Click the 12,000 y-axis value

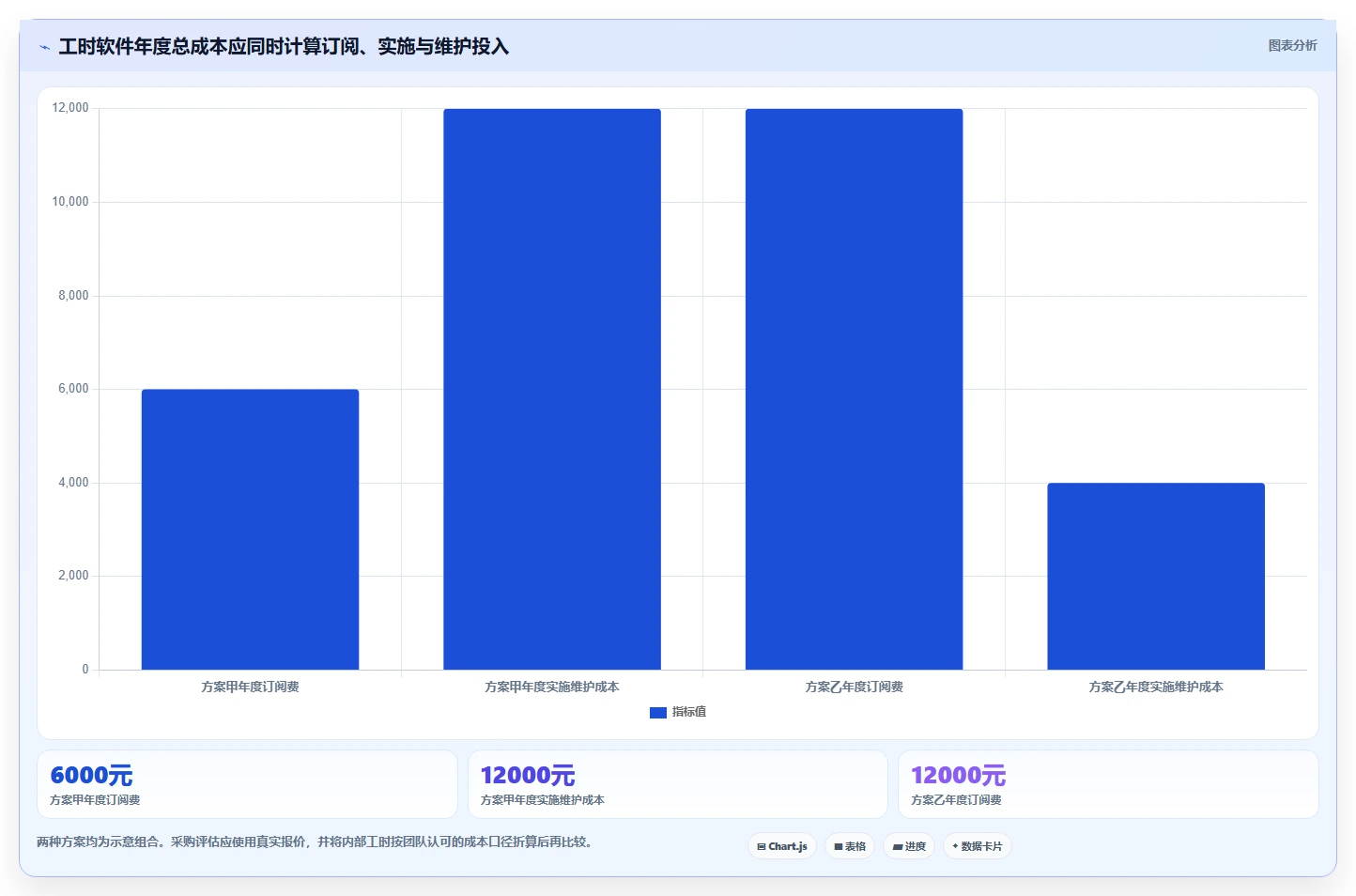[70, 108]
